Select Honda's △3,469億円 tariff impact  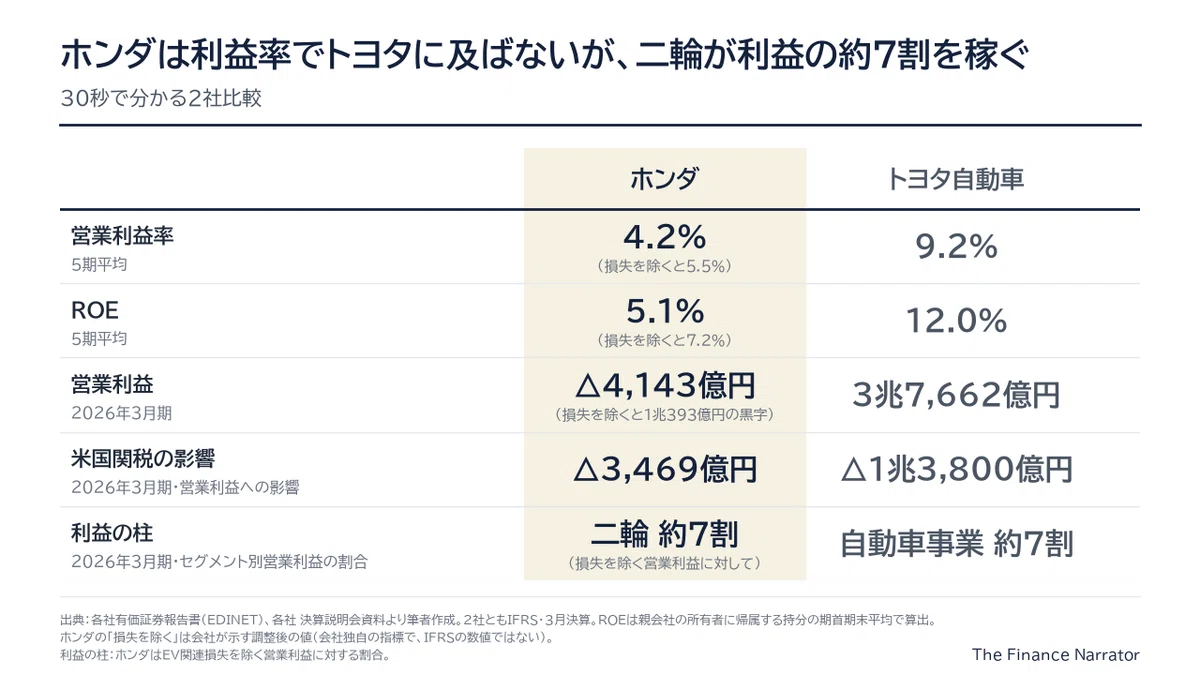pyautogui.click(x=665, y=468)
